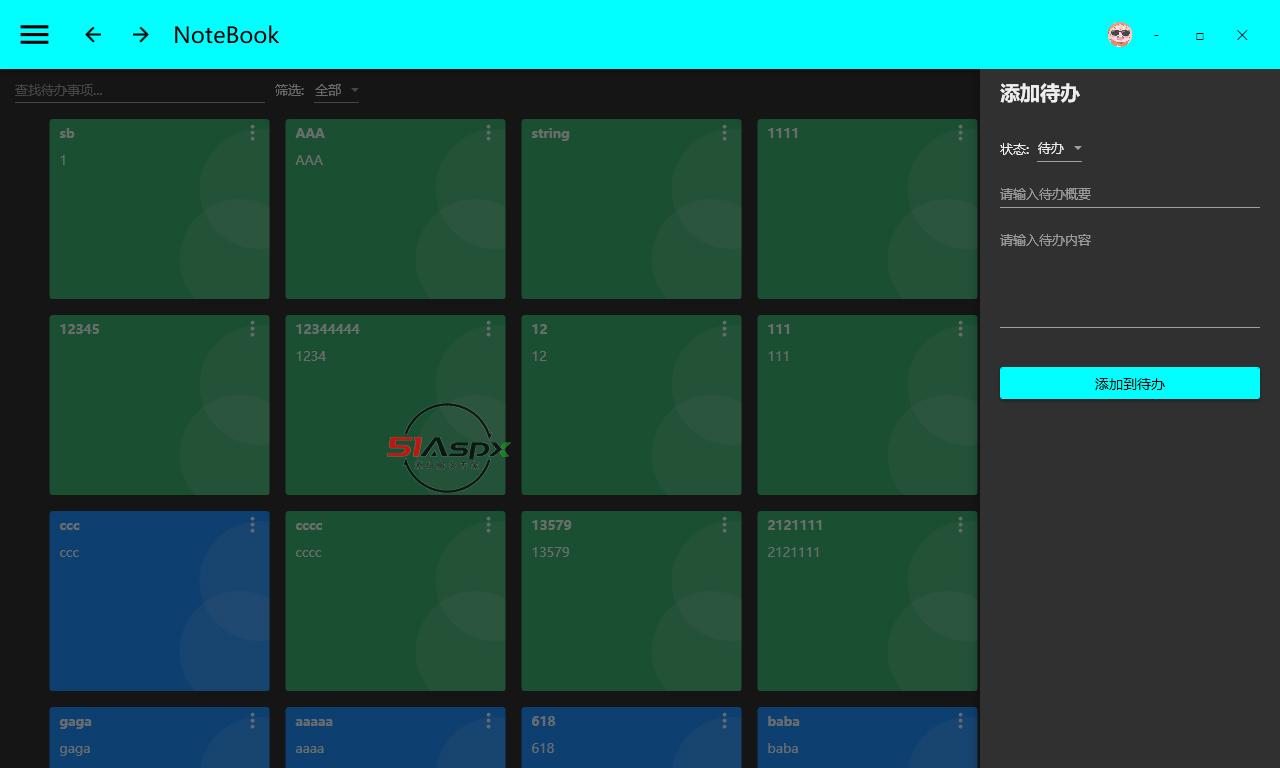Click the NoteBook app title

click(226, 35)
